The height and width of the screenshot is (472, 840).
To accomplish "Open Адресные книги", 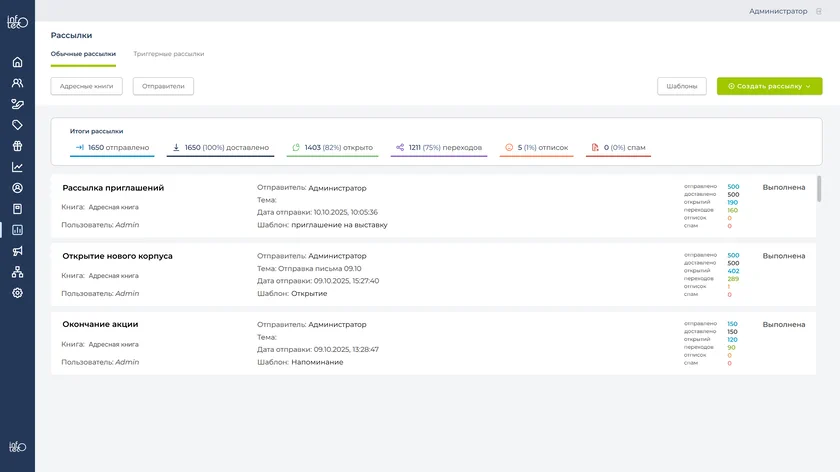I will (86, 86).
